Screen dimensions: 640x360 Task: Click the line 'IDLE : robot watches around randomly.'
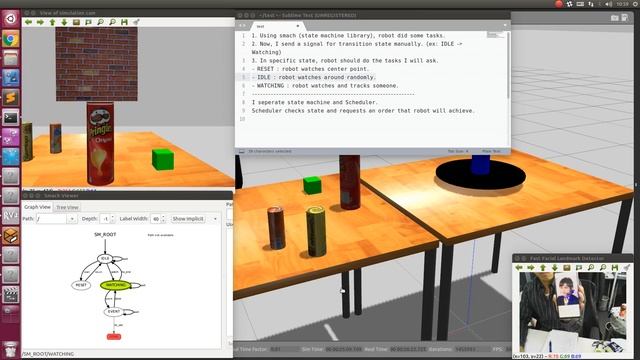pos(313,77)
